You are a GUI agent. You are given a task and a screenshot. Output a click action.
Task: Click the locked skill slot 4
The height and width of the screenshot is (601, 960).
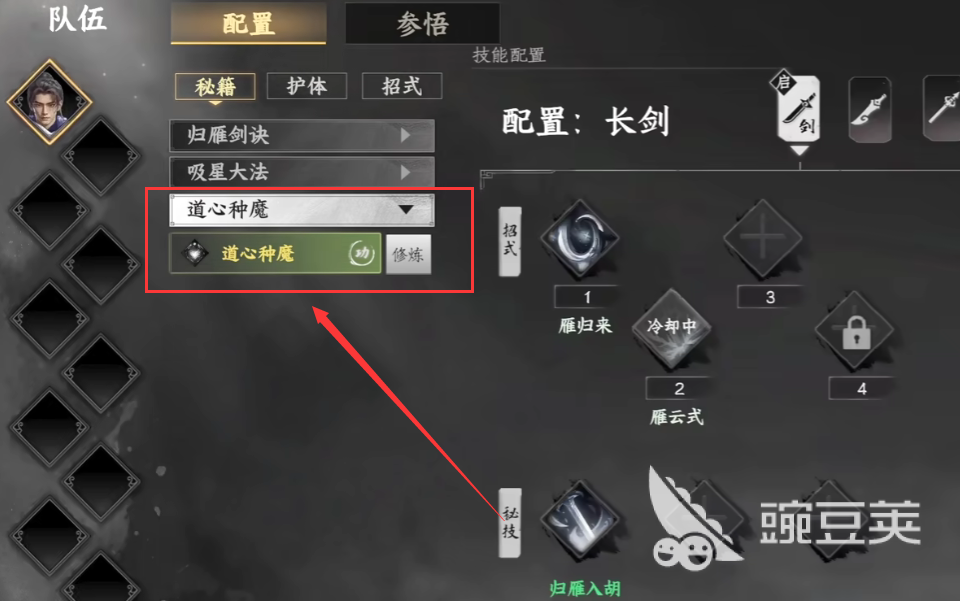(x=855, y=330)
